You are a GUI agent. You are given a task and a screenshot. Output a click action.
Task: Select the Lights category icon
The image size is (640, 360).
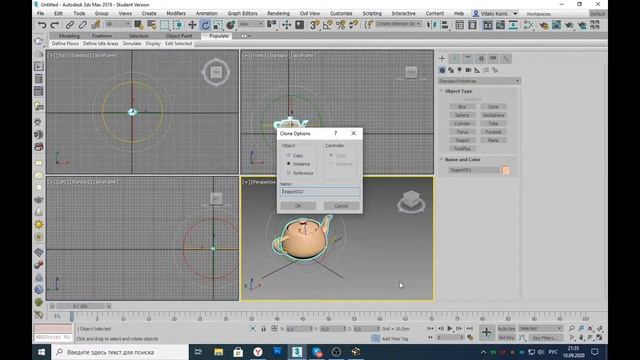point(460,70)
